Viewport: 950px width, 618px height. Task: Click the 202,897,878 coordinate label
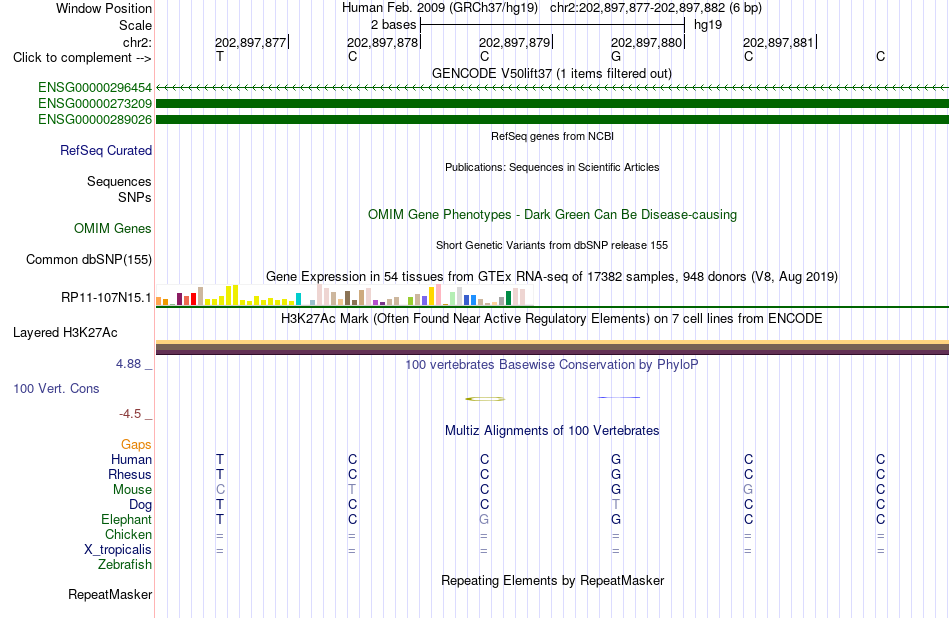click(x=382, y=42)
